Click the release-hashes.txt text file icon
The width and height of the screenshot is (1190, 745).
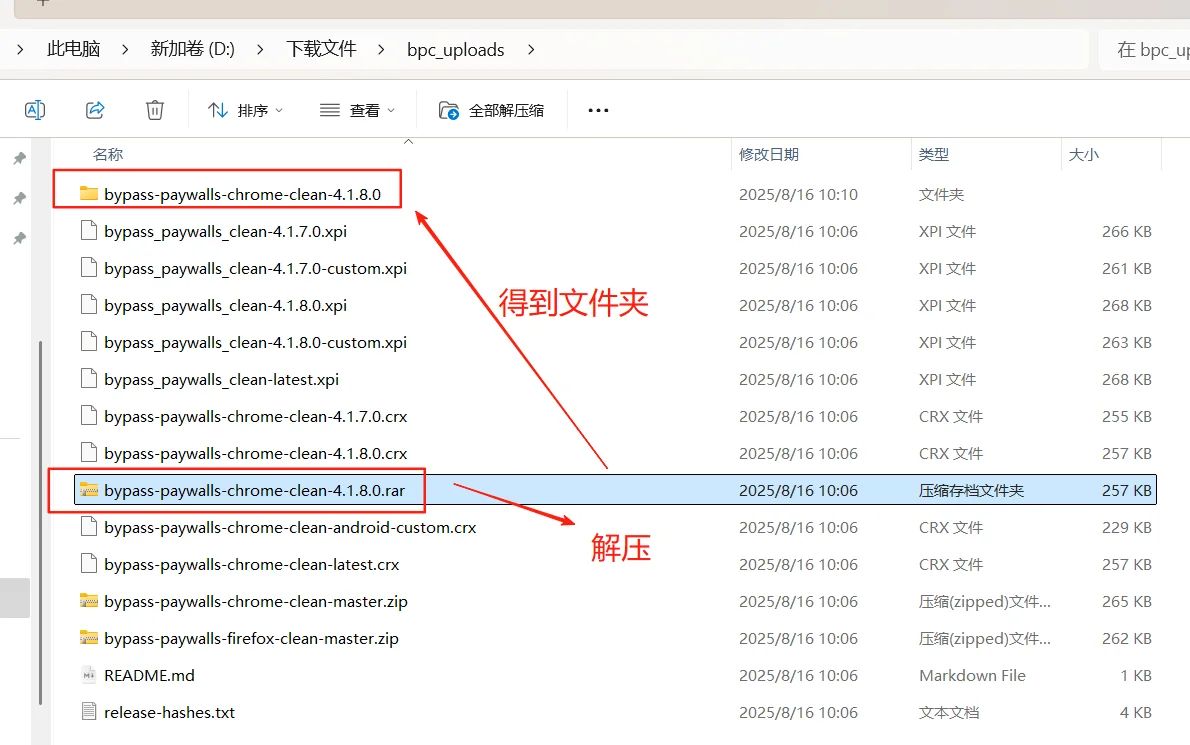point(88,712)
